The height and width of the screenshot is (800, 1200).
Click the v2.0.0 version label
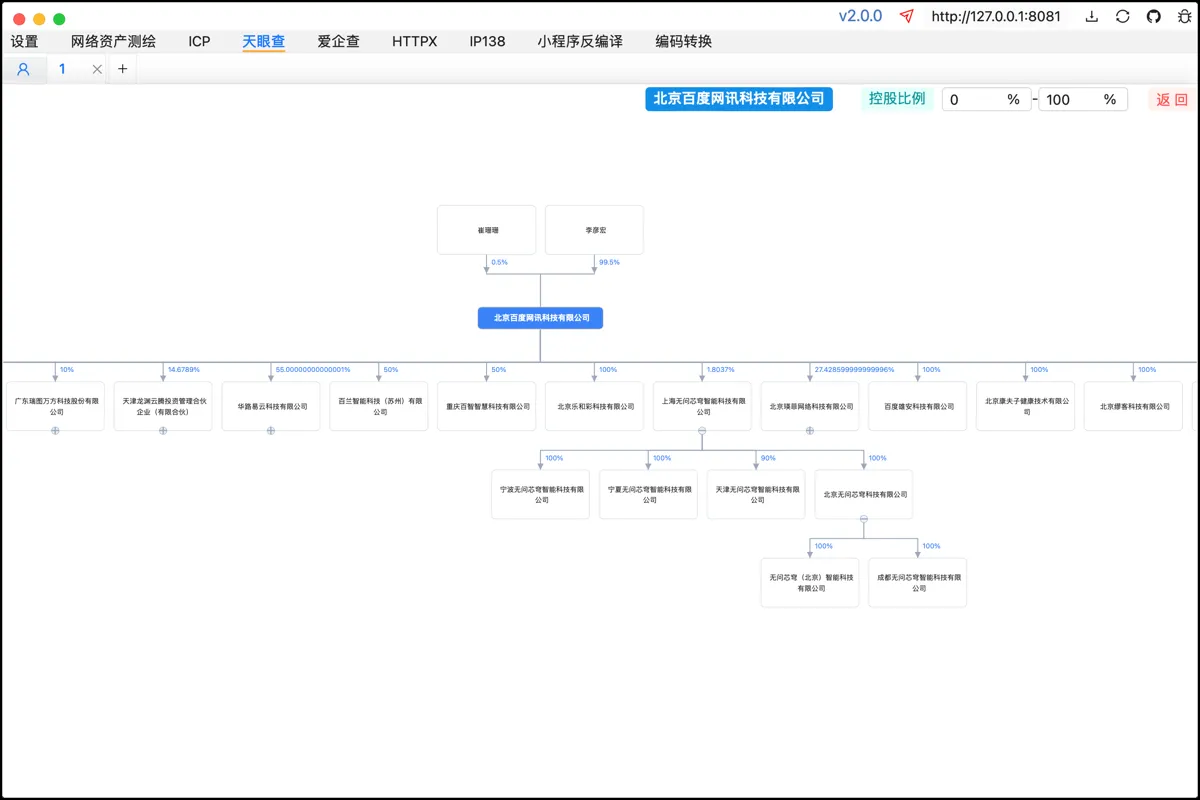click(x=860, y=16)
